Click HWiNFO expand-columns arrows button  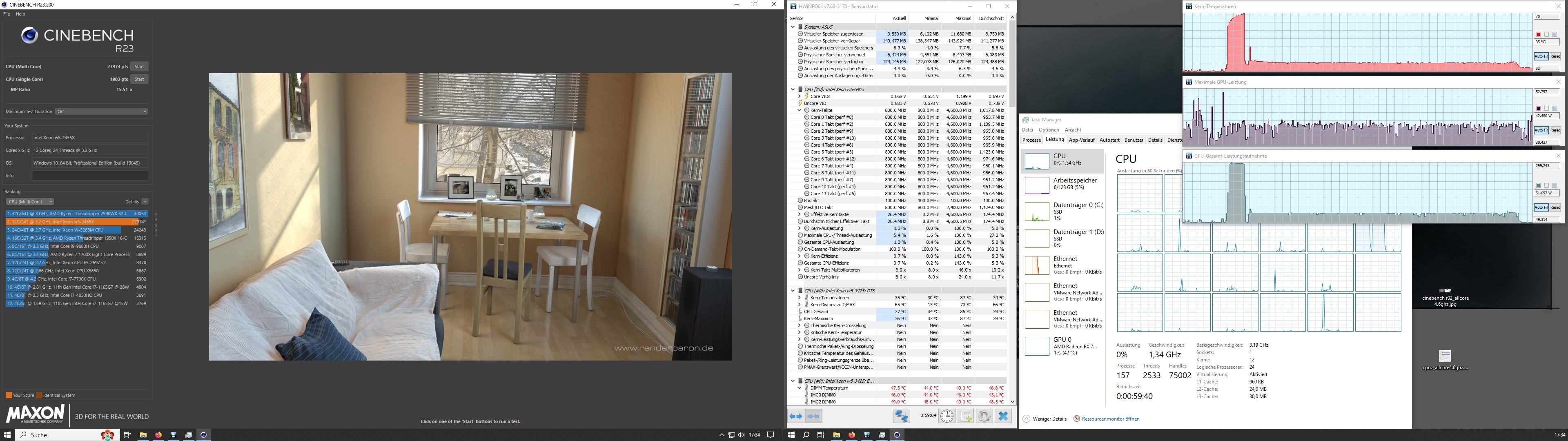coord(795,416)
